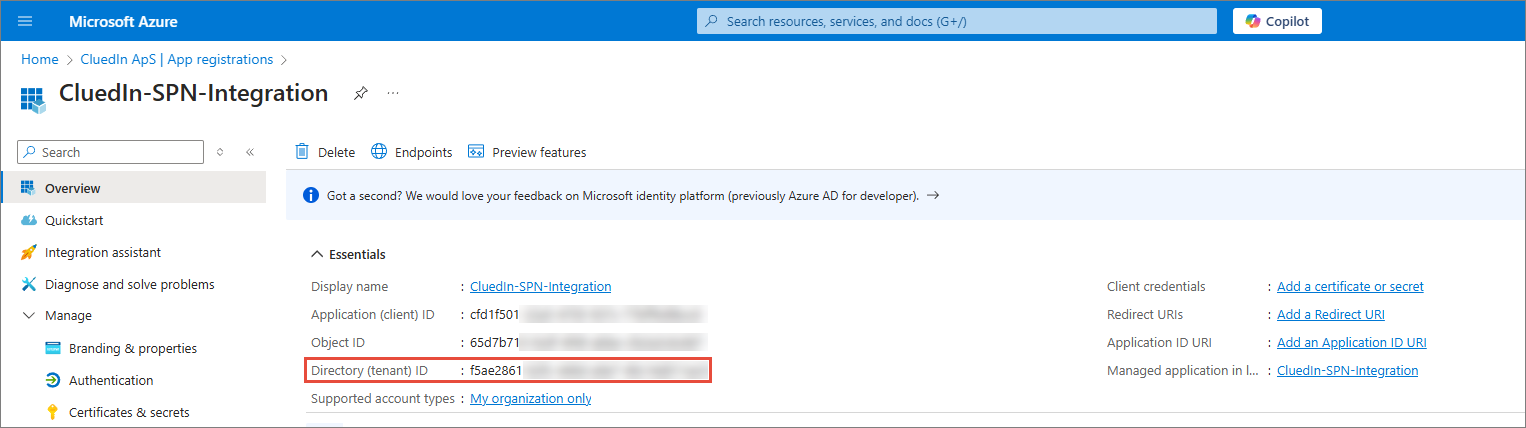Open the feedback banner arrow link
The width and height of the screenshot is (1526, 428).
tap(932, 195)
